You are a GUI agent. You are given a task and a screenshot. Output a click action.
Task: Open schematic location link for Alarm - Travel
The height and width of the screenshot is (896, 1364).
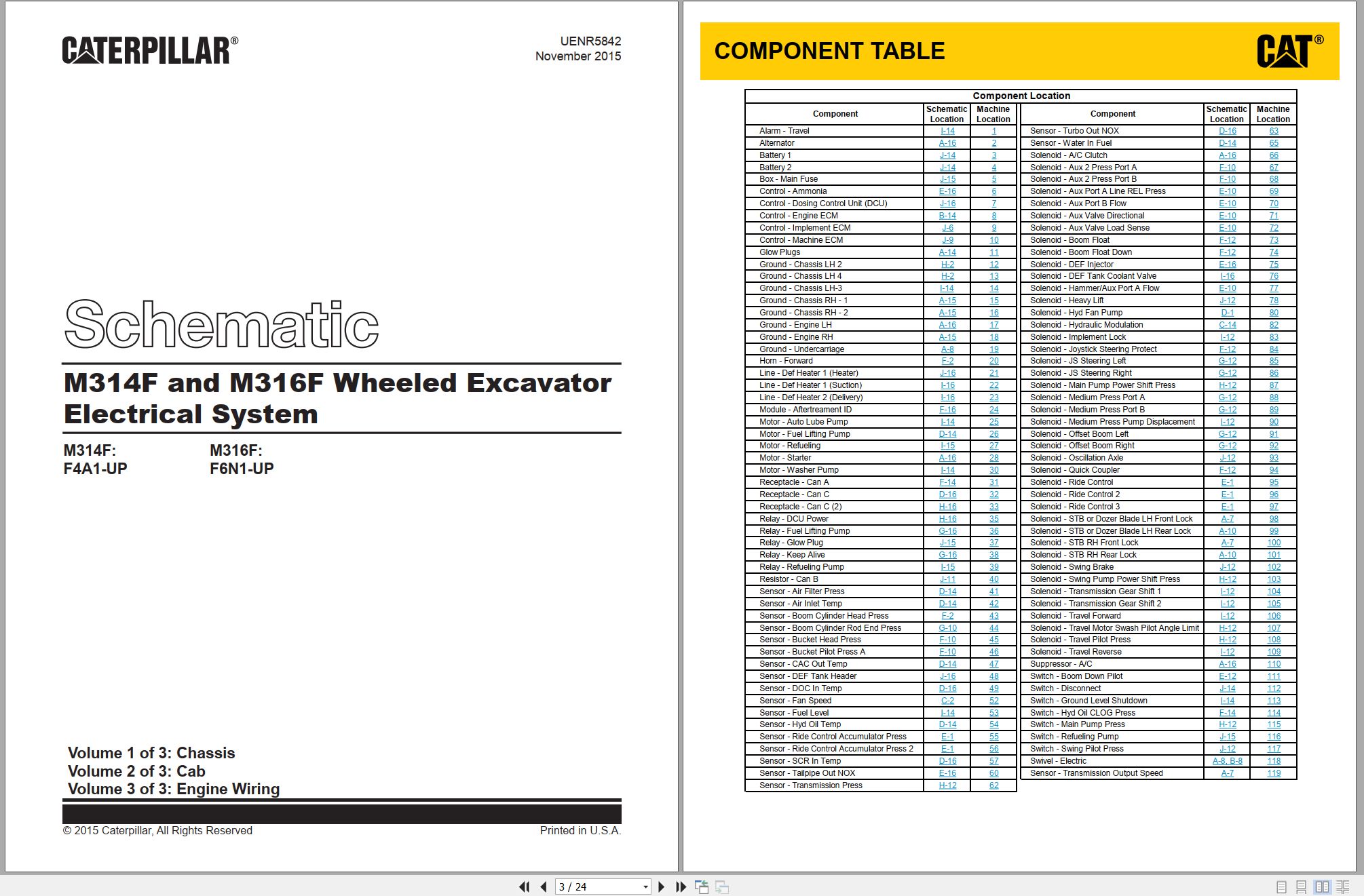[947, 131]
